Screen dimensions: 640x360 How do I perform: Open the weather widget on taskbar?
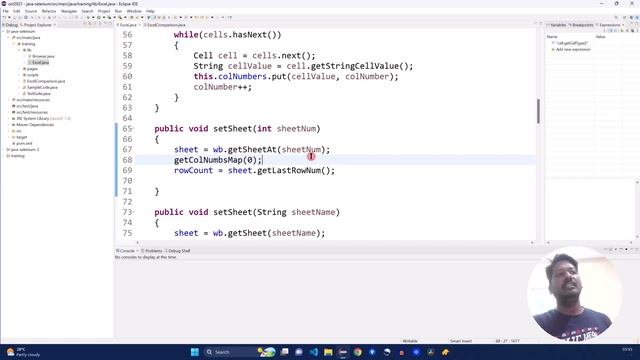(x=23, y=352)
